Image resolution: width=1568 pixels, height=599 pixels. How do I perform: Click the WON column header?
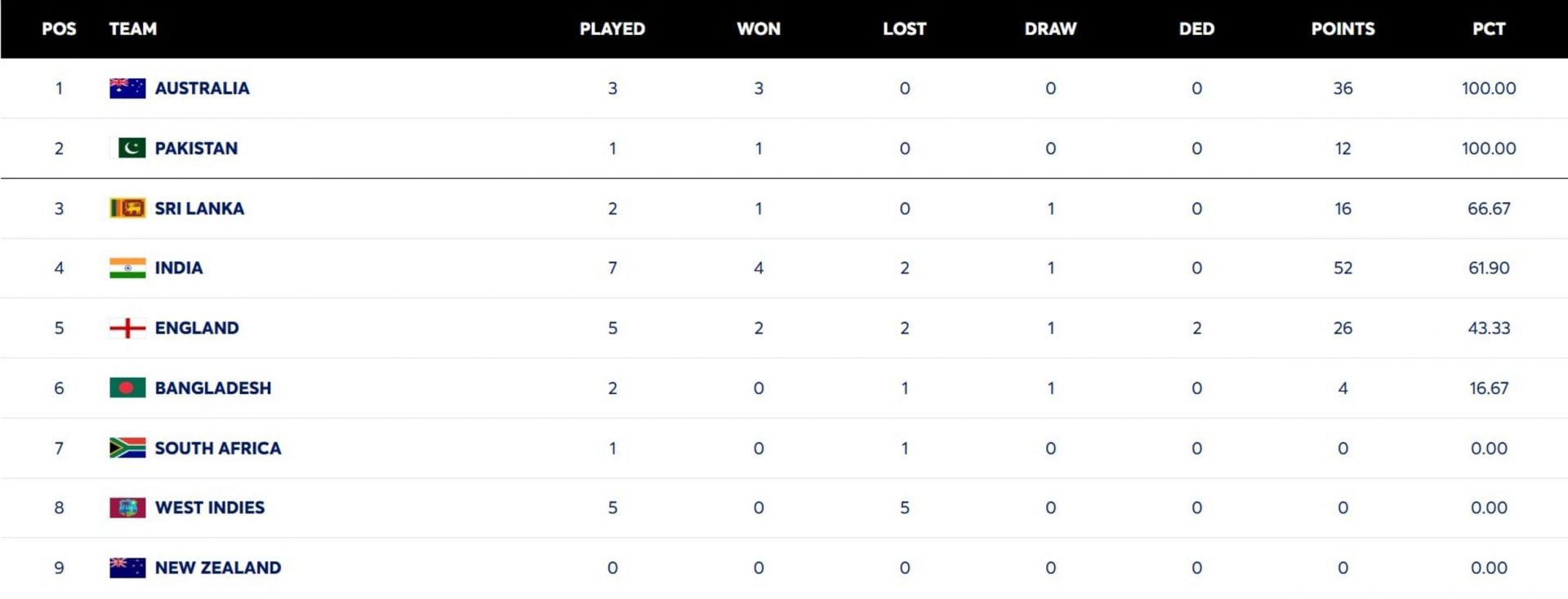tap(758, 29)
